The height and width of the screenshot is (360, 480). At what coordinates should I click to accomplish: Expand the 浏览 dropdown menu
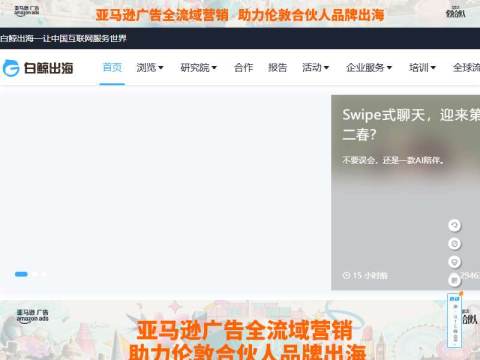coord(150,68)
